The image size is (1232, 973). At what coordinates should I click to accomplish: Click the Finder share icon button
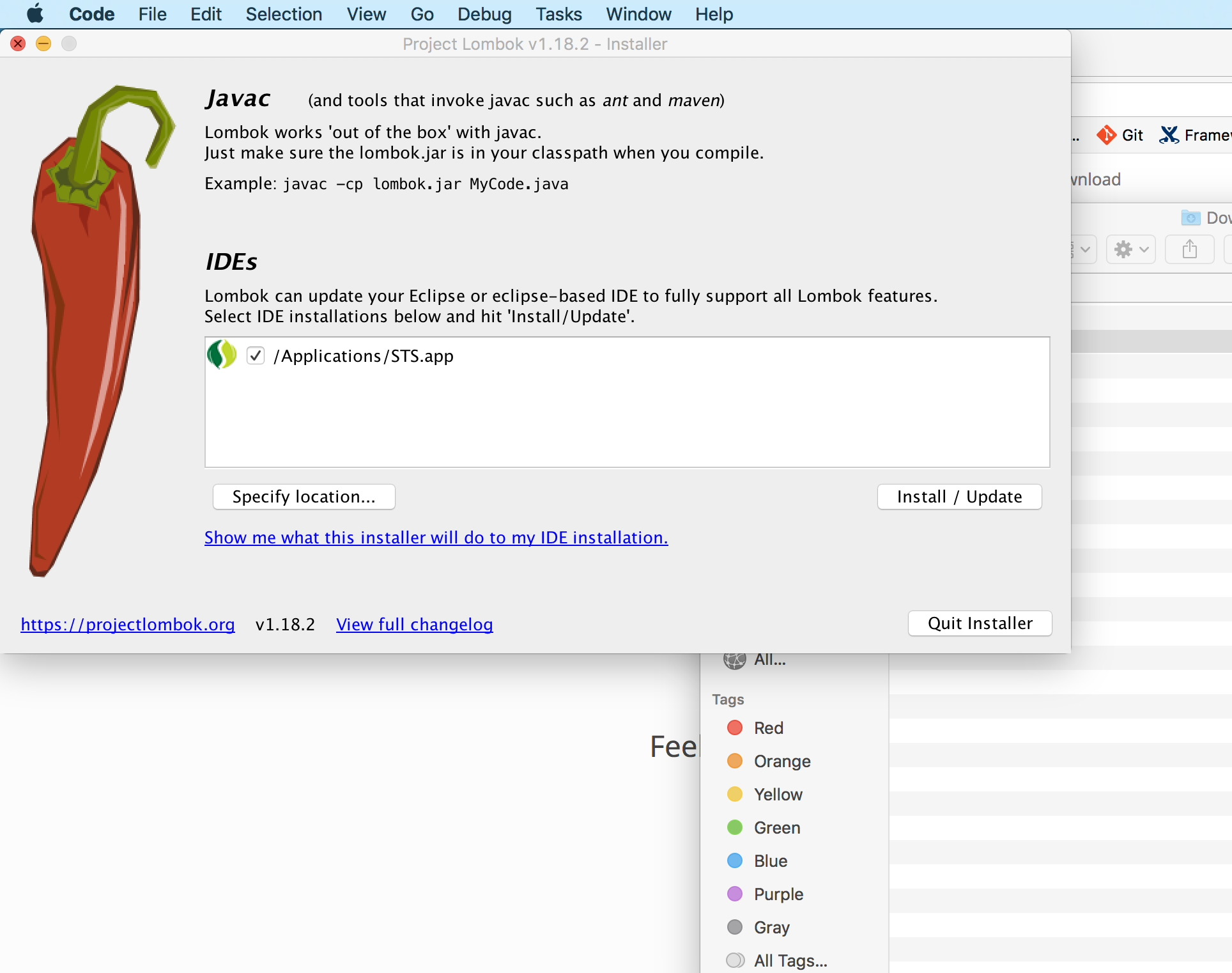[1189, 249]
